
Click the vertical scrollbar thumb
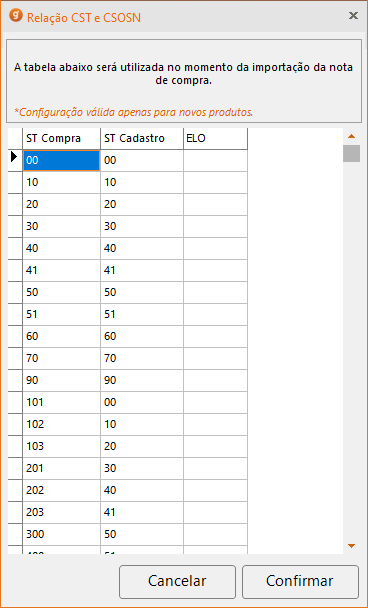pos(351,153)
